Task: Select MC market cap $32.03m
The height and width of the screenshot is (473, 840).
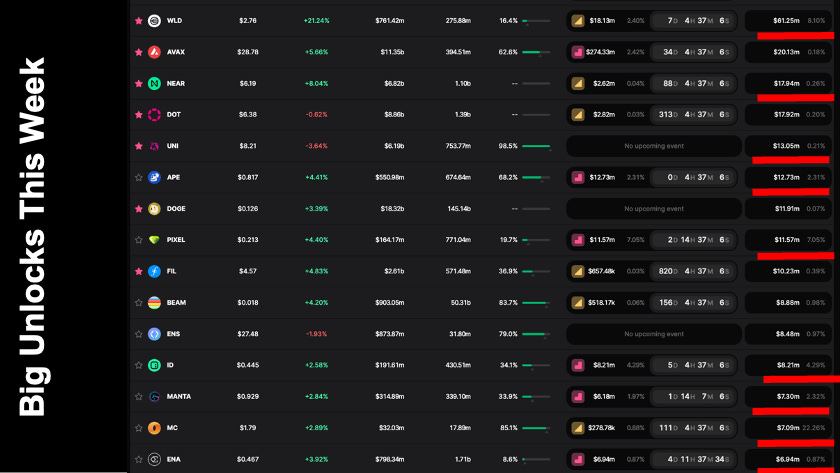Action: click(x=392, y=428)
